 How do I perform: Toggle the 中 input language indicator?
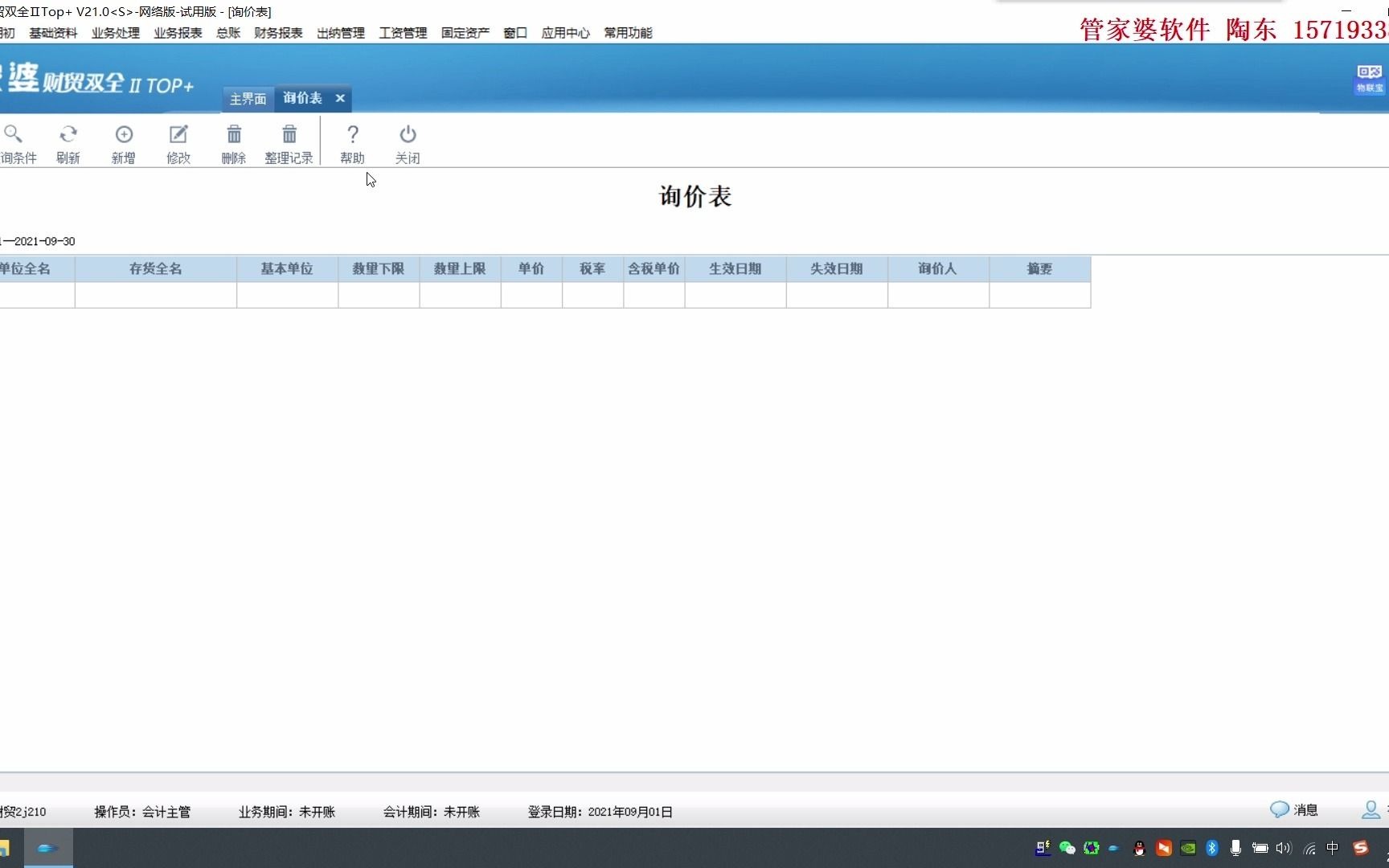[1333, 848]
